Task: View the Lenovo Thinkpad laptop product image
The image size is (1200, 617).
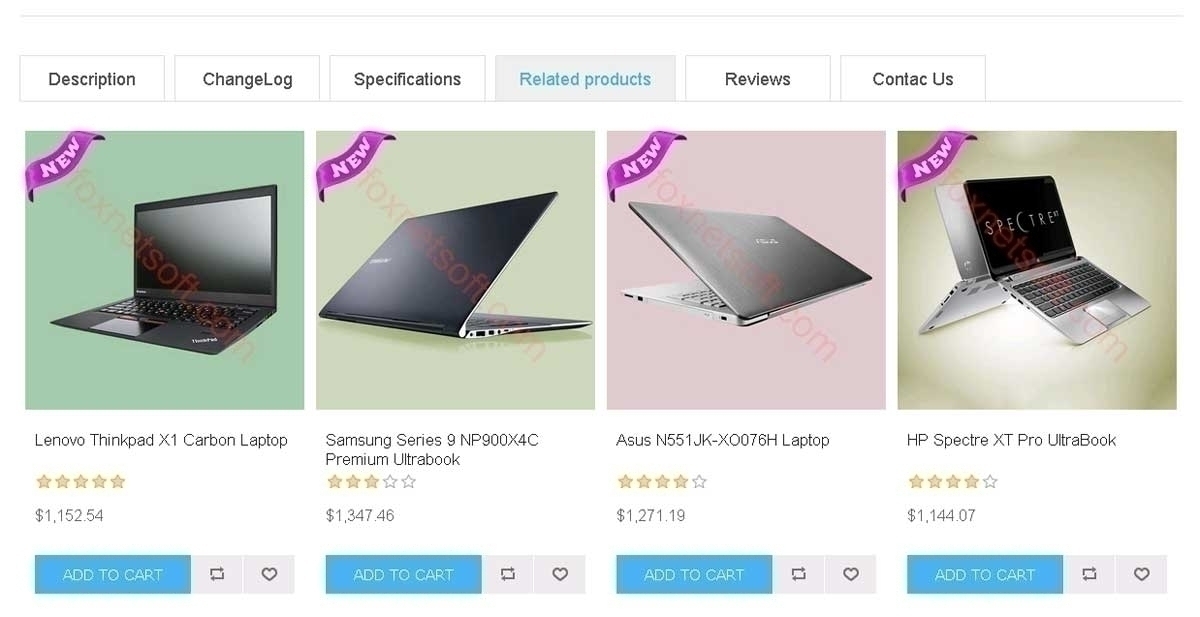Action: coord(165,270)
